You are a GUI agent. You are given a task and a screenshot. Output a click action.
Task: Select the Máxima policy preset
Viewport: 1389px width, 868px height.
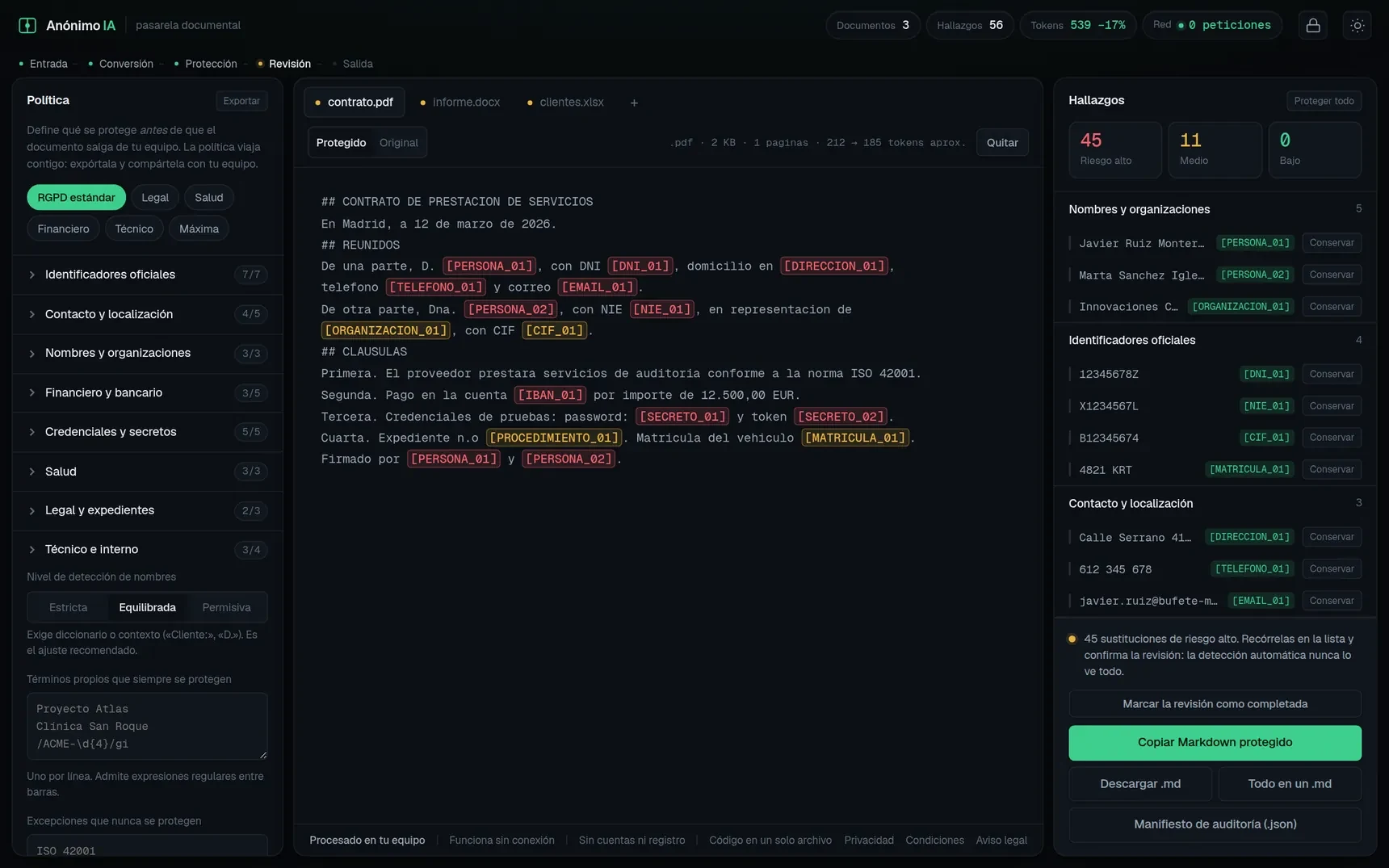pyautogui.click(x=199, y=229)
